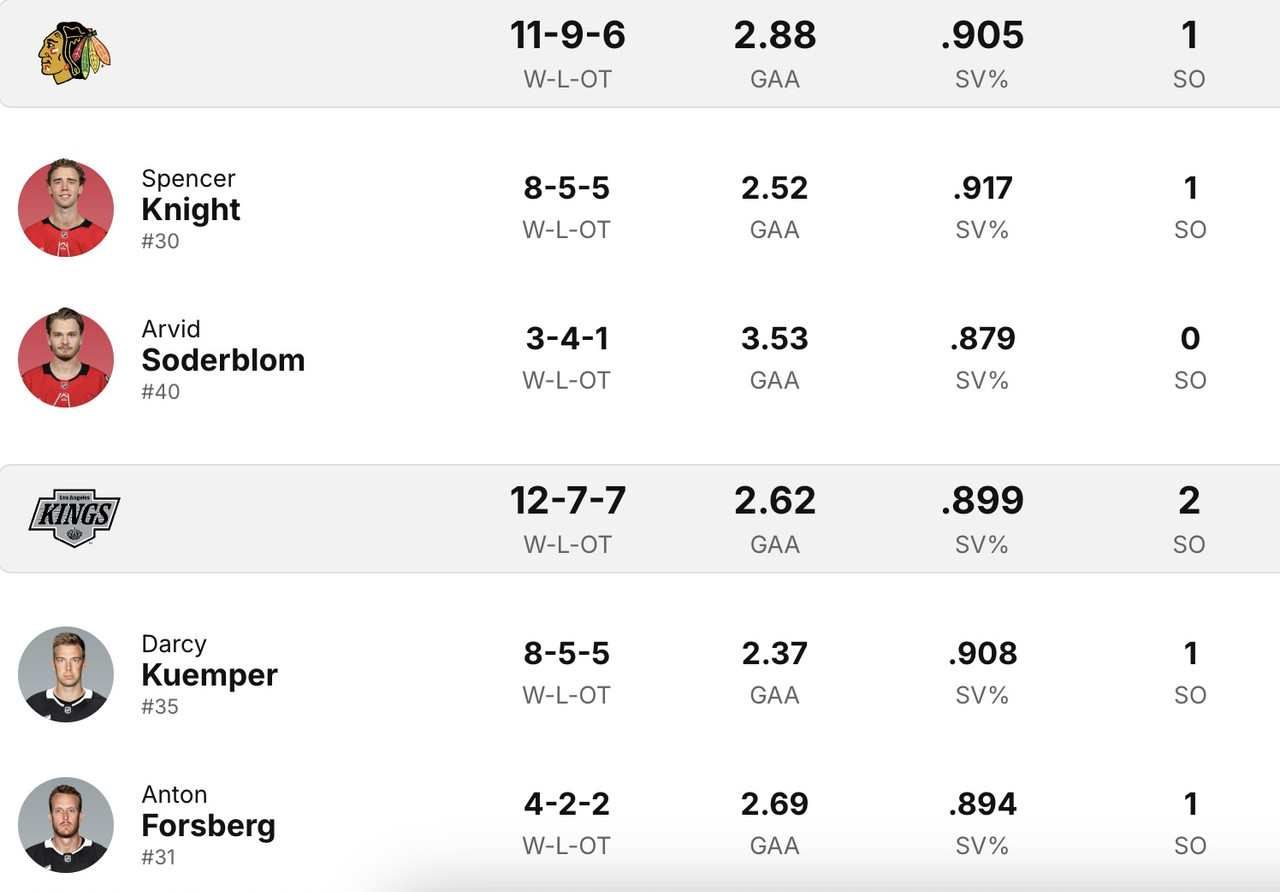Image resolution: width=1280 pixels, height=892 pixels.
Task: Open Arvid Soderblom's headshot photo
Action: tap(66, 359)
